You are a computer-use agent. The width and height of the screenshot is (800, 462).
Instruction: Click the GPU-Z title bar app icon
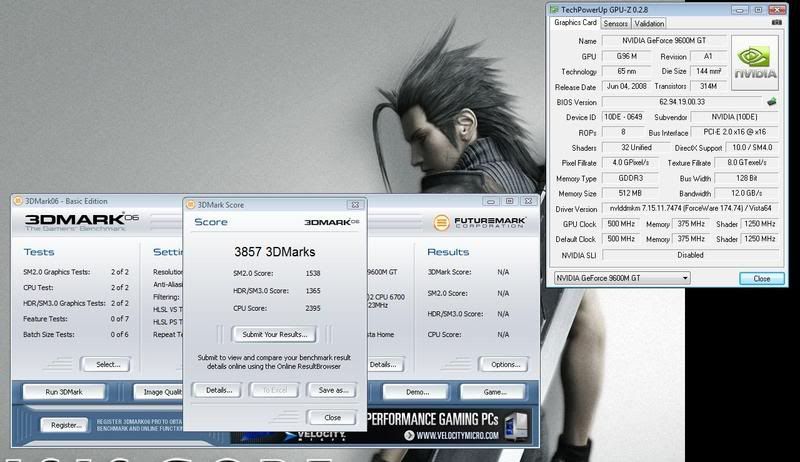point(554,10)
